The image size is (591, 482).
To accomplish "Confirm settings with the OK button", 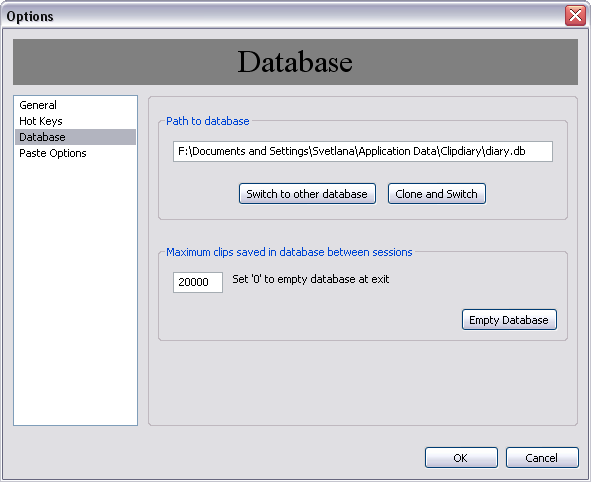I will 461,458.
